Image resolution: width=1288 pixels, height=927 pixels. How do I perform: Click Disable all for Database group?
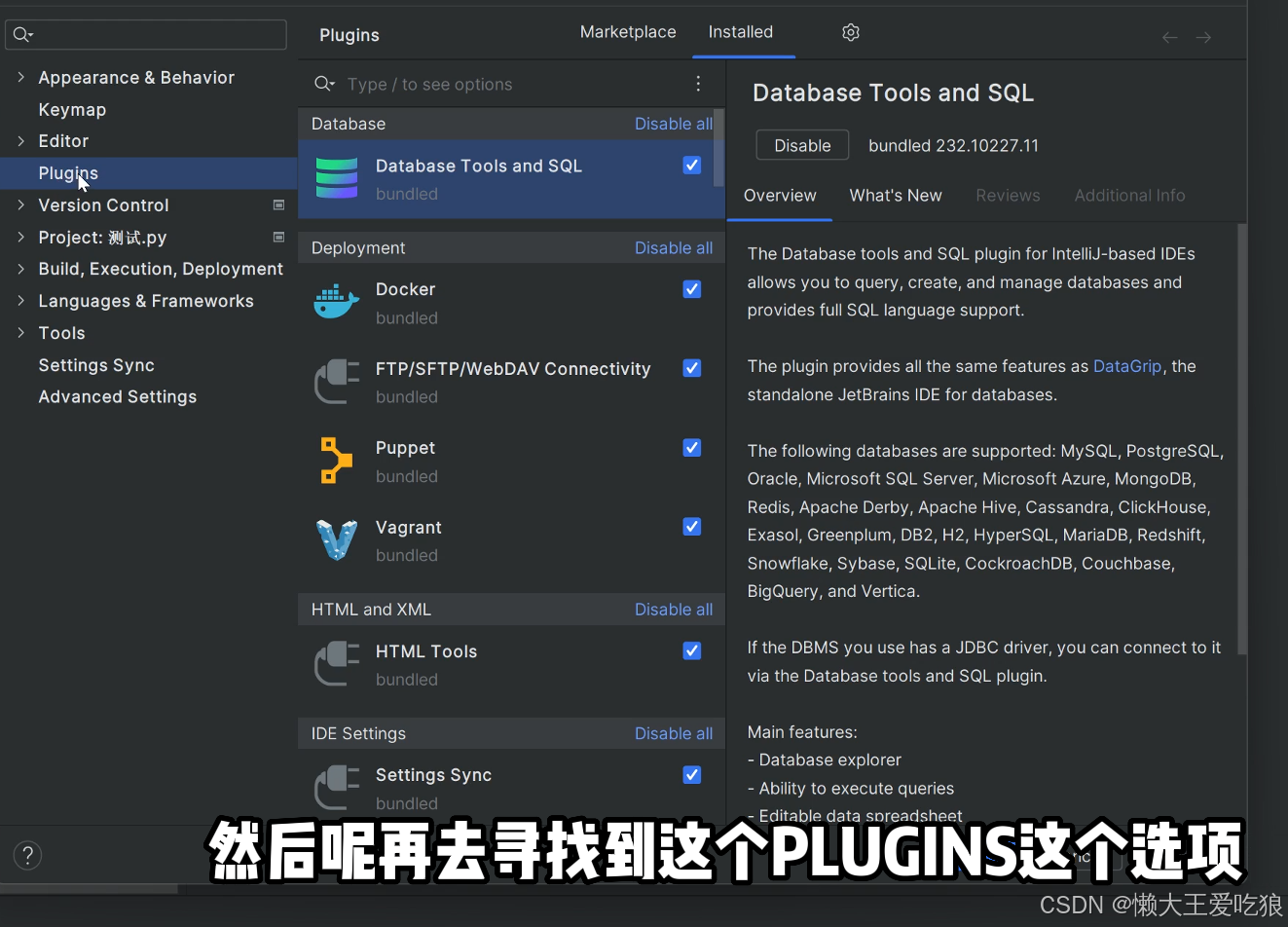click(x=674, y=124)
